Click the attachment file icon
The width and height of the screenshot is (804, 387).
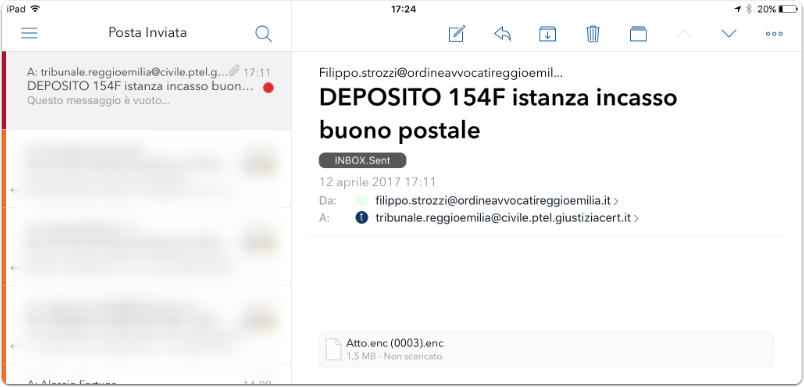[x=333, y=349]
